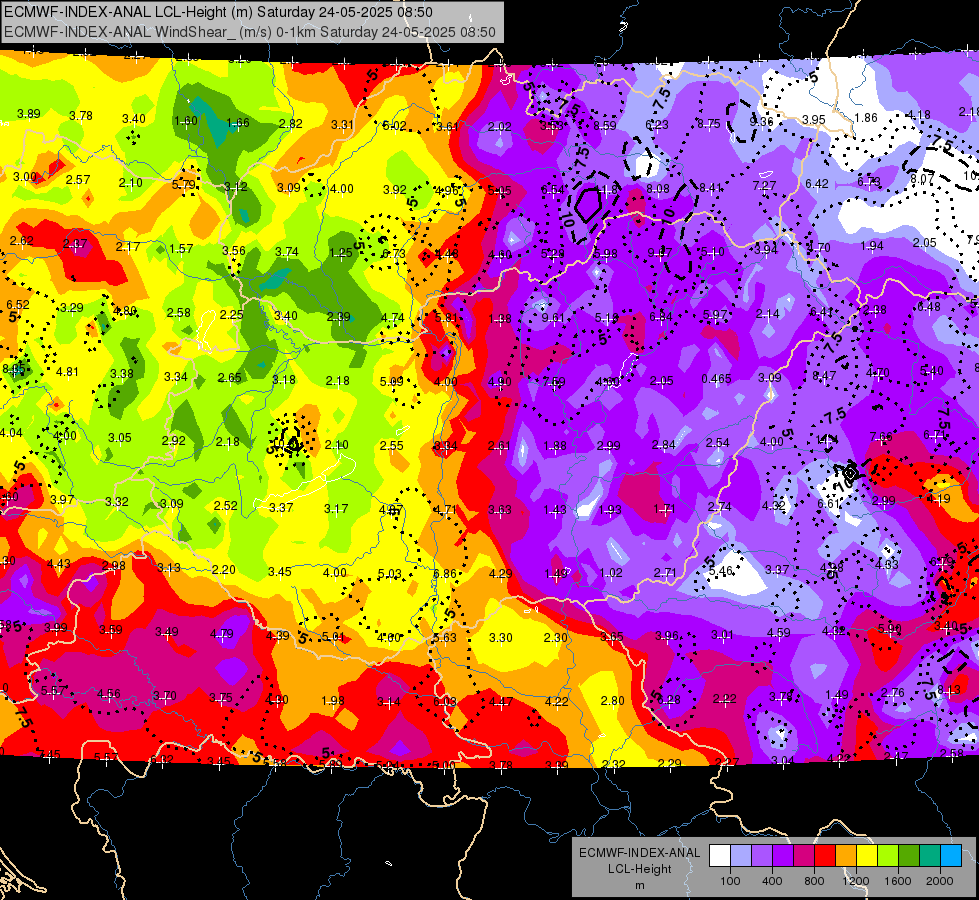Click the map value 8.41

point(711,187)
